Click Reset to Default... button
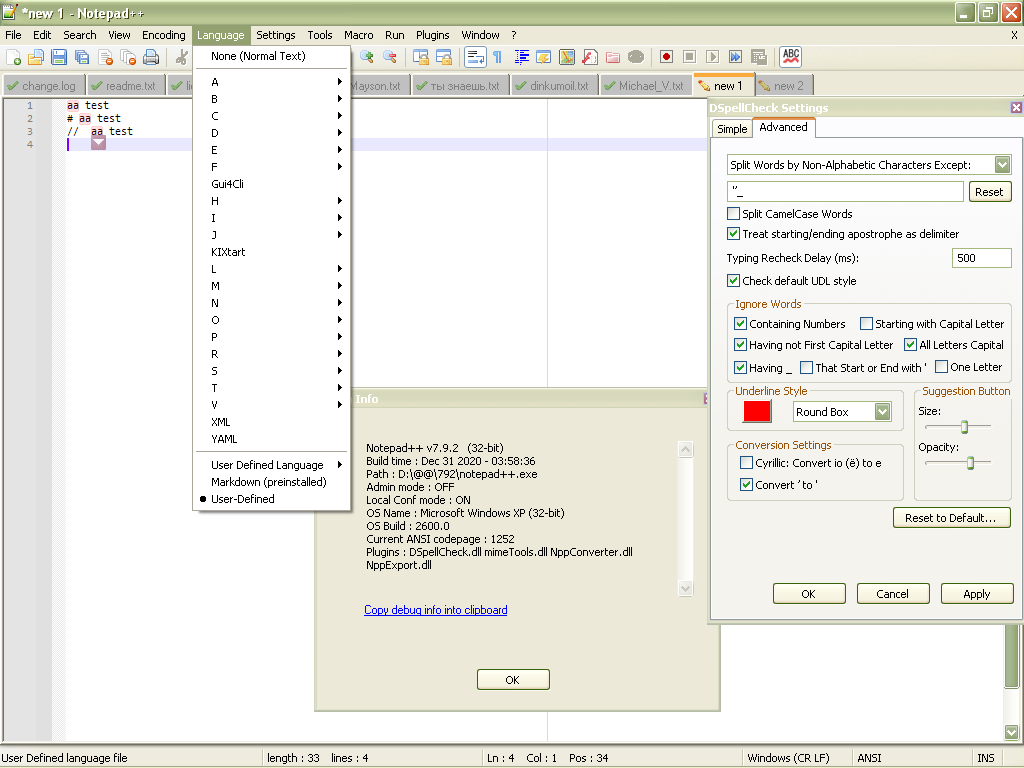 [951, 518]
